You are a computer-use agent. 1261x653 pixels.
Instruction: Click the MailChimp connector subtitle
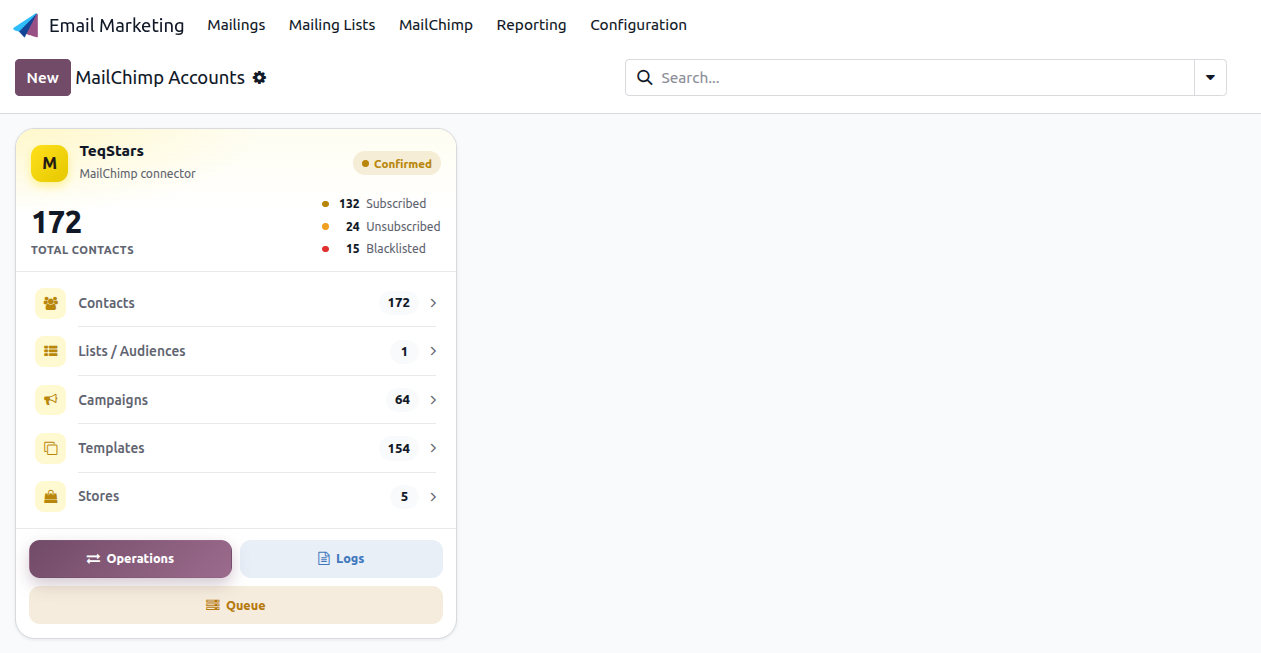coord(138,174)
